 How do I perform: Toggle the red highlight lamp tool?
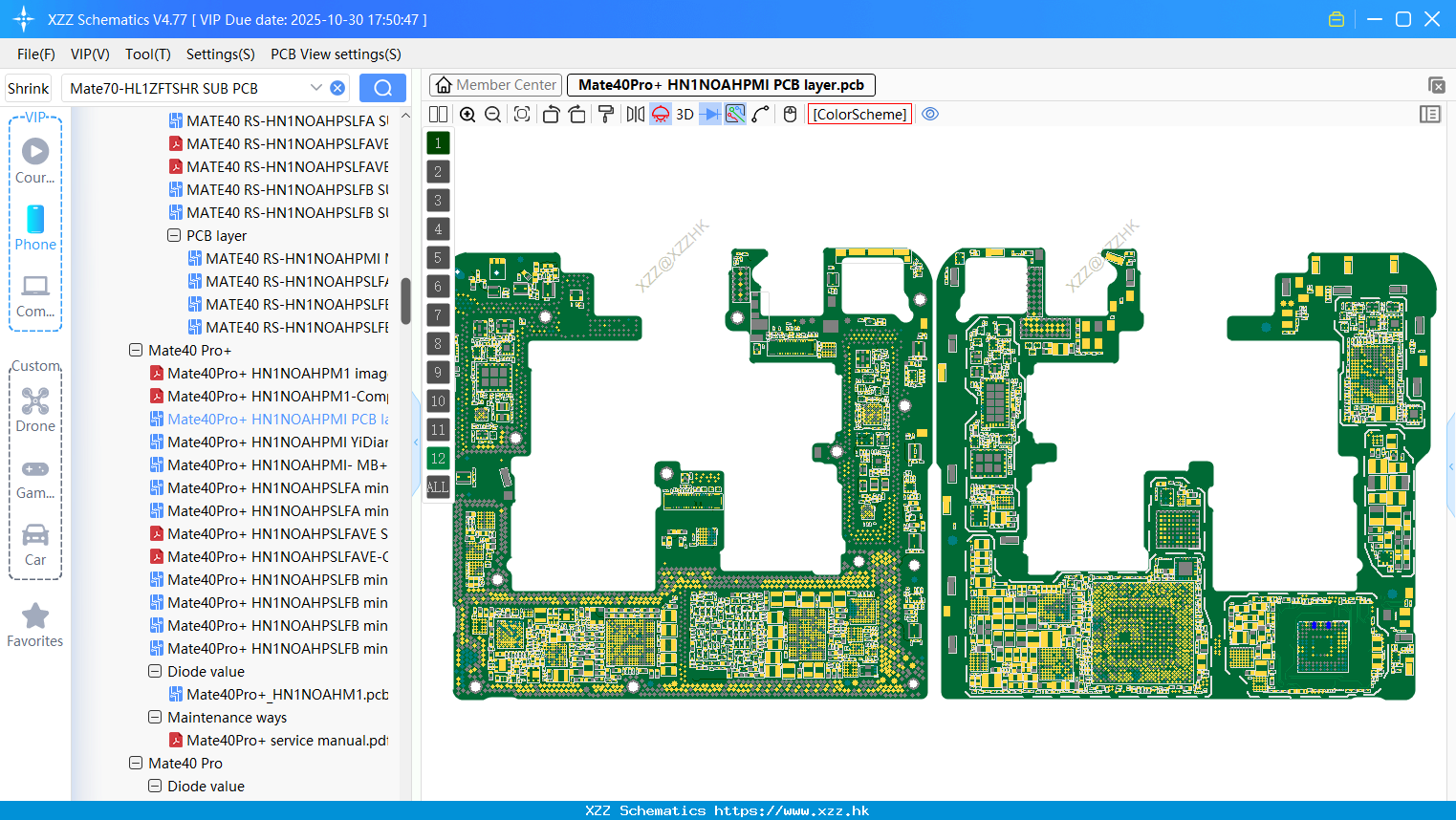click(x=661, y=115)
